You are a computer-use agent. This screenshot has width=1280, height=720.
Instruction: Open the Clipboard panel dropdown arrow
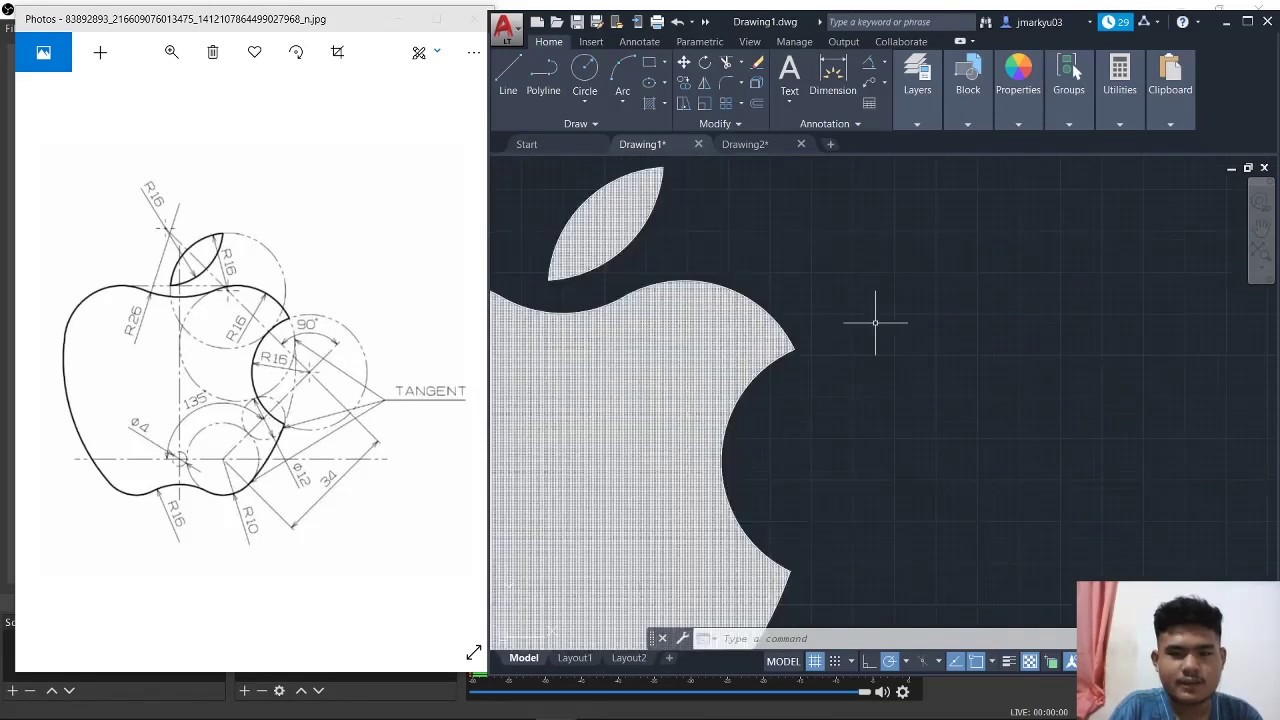pyautogui.click(x=1170, y=124)
